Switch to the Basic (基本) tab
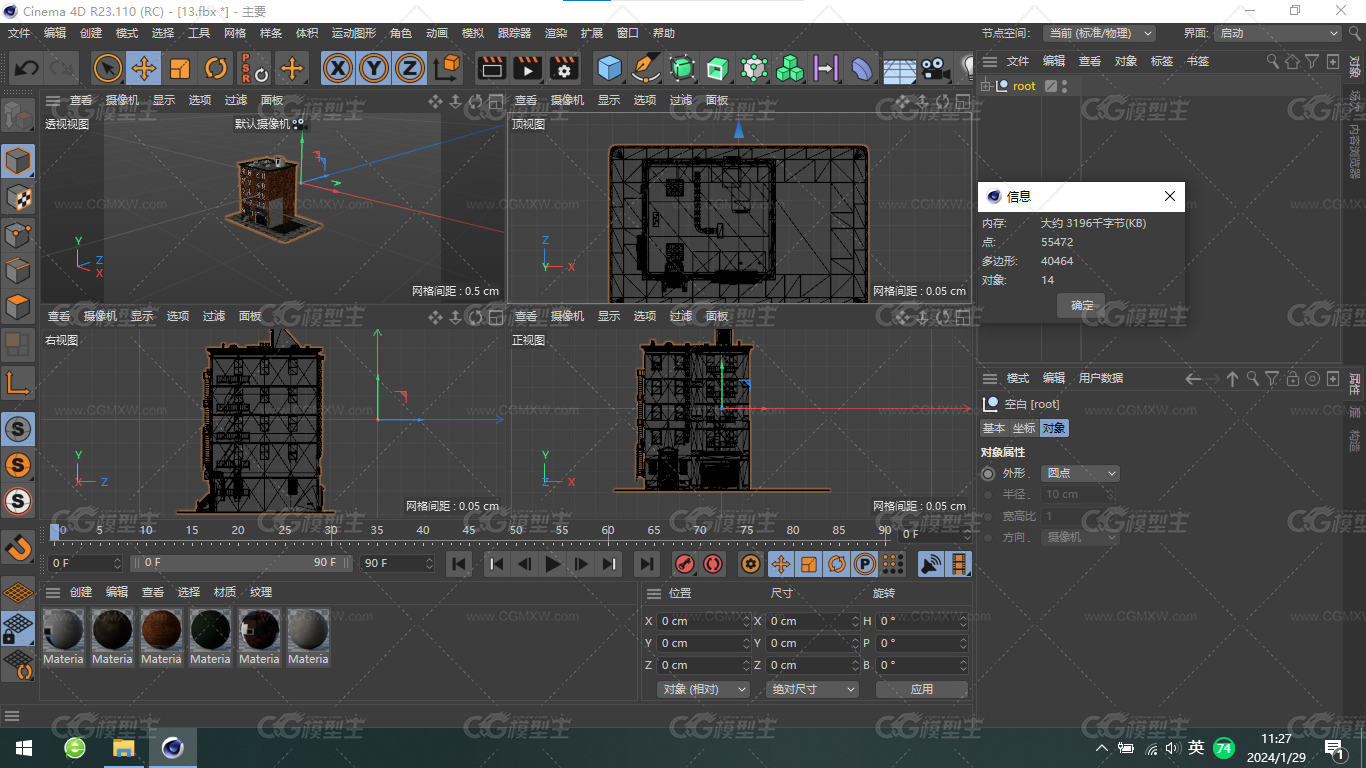 click(994, 428)
